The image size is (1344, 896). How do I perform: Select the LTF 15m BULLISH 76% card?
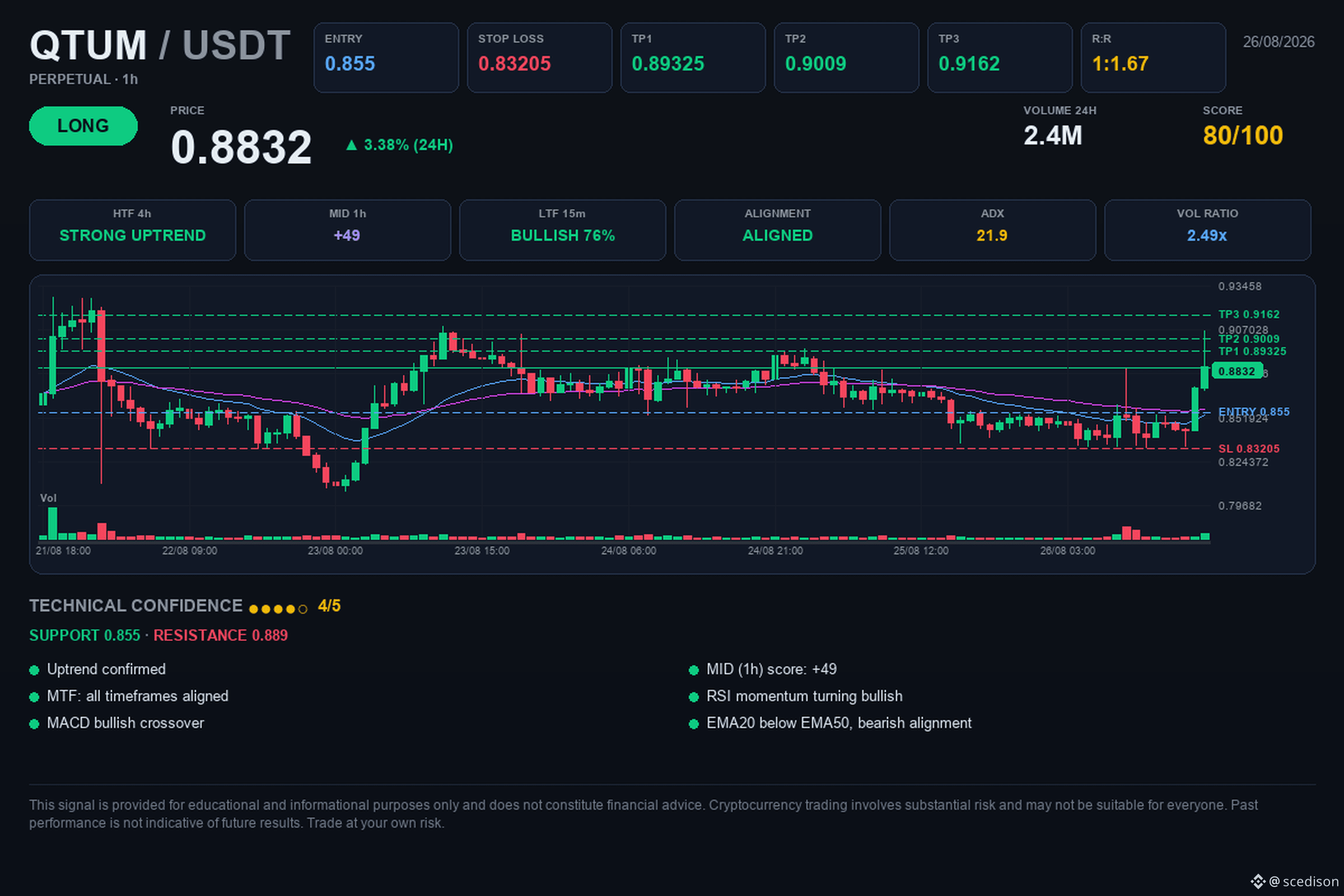pyautogui.click(x=563, y=230)
